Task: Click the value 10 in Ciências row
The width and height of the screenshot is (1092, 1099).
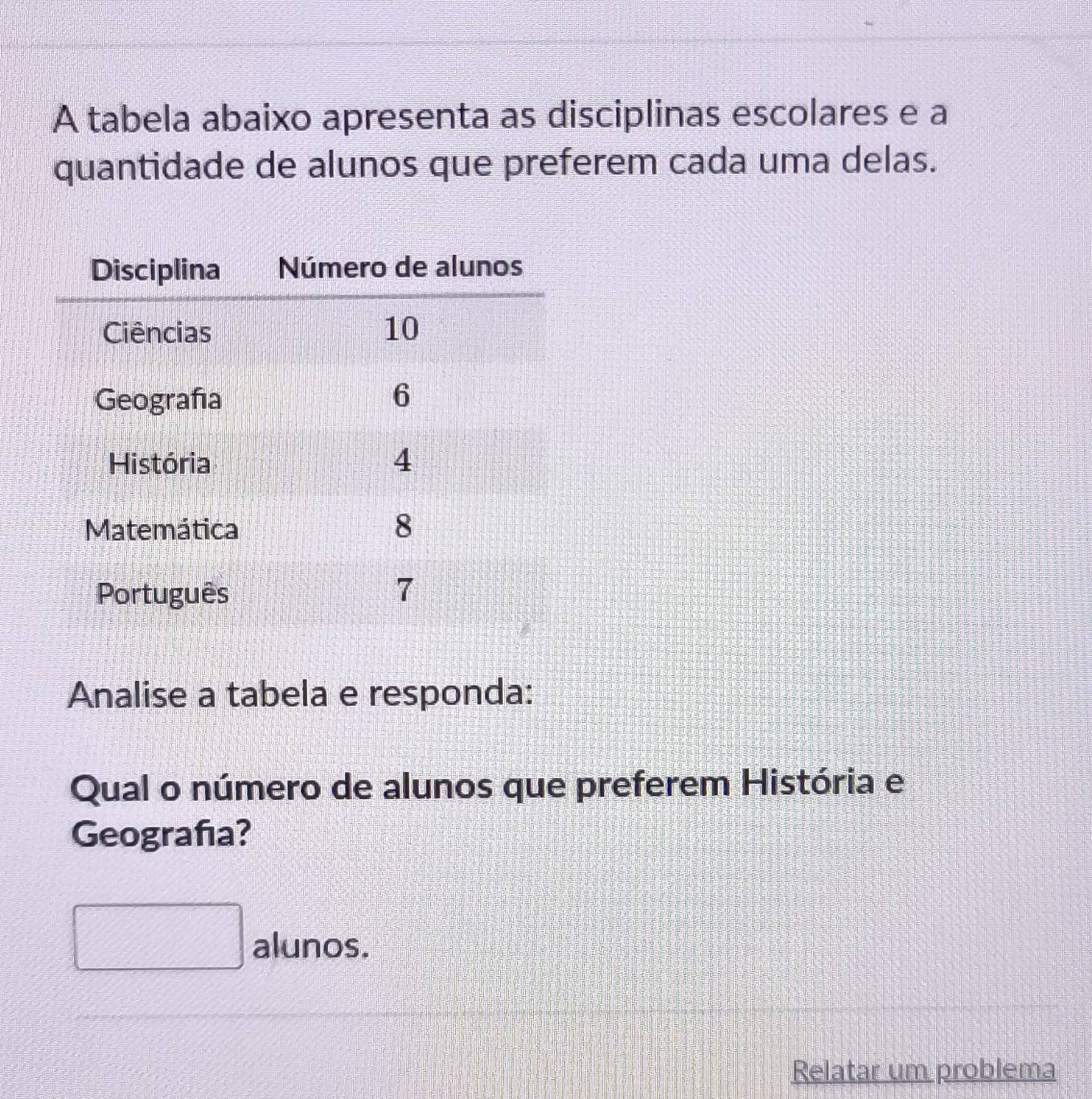Action: coord(401,330)
